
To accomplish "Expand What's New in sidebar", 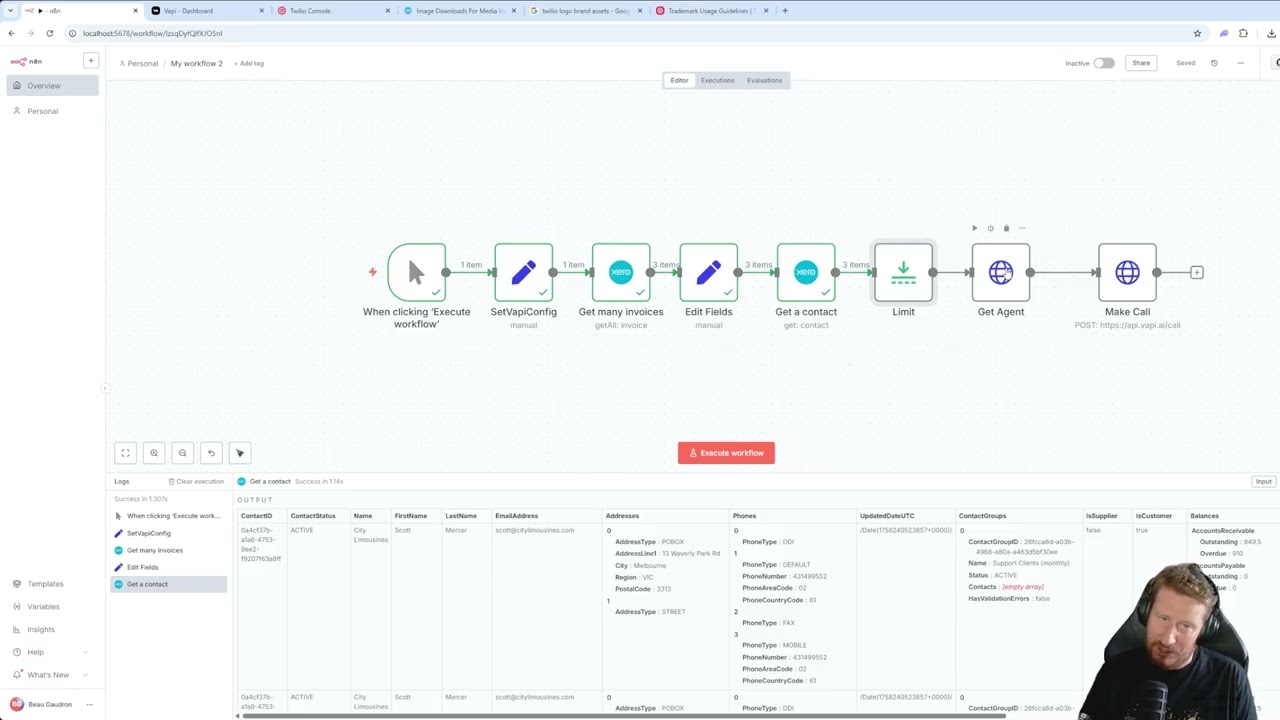I will [50, 675].
